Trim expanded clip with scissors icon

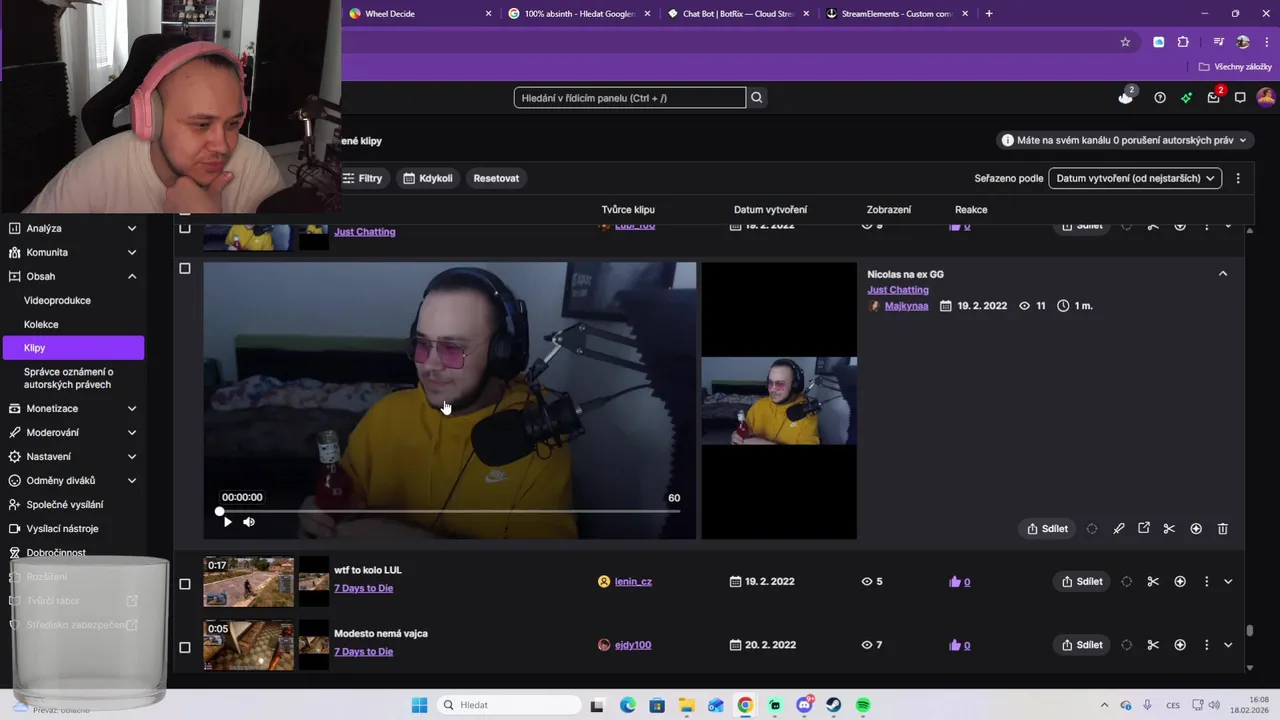tap(1169, 529)
